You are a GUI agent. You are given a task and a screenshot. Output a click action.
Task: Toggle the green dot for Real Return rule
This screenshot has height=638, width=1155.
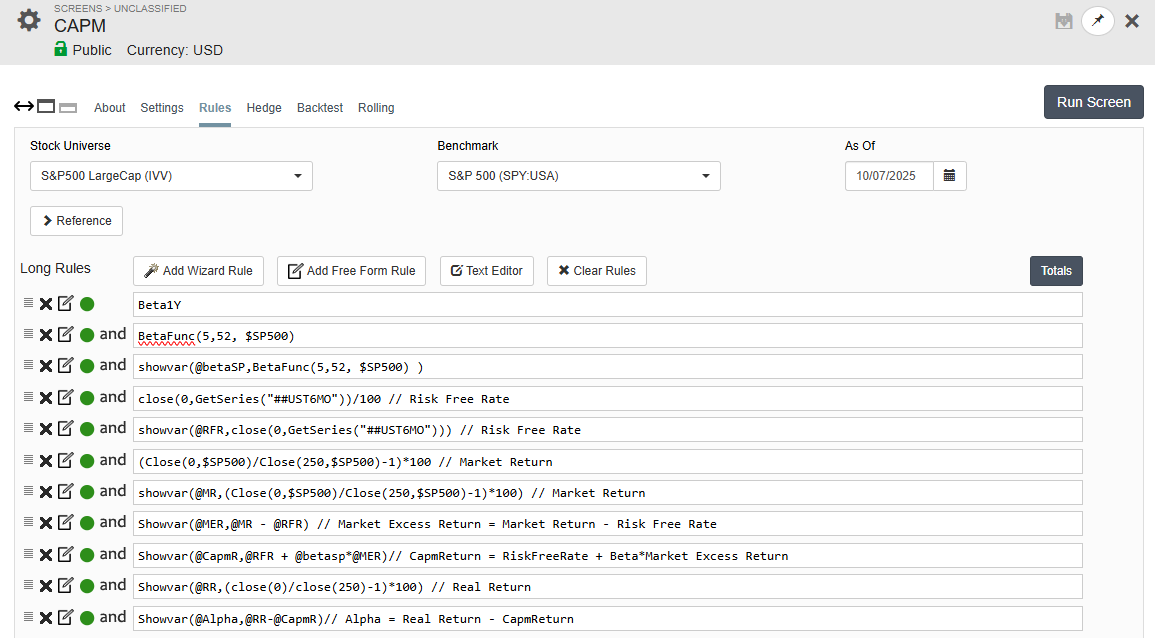click(x=87, y=586)
